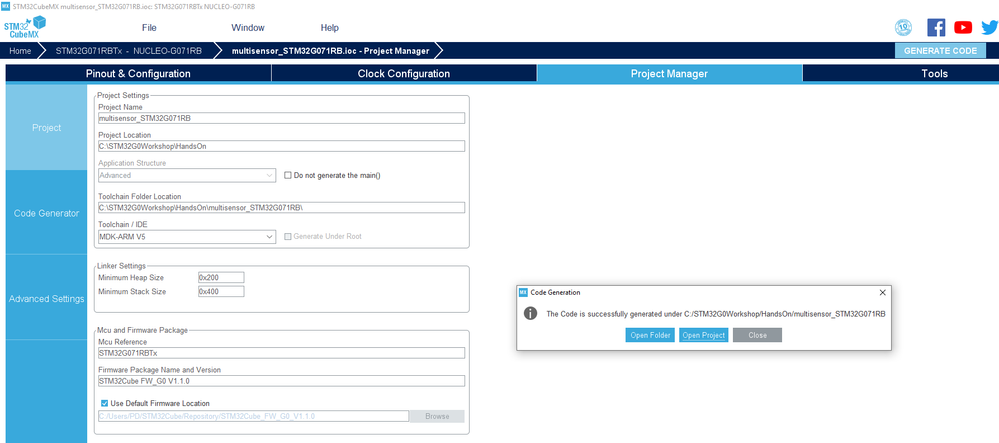Click the STM32CubeMX logo icon
Viewport: 999px width, 443px height.
pos(24,27)
